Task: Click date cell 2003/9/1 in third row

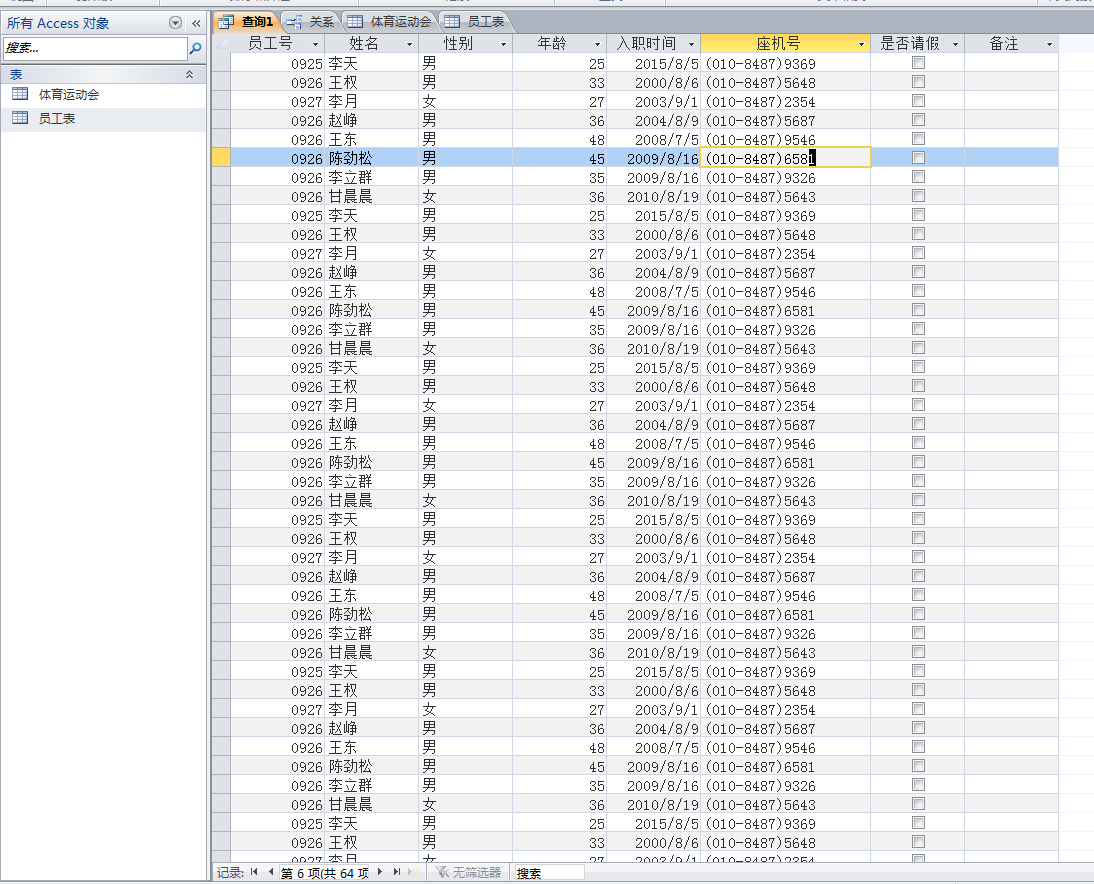Action: (654, 101)
